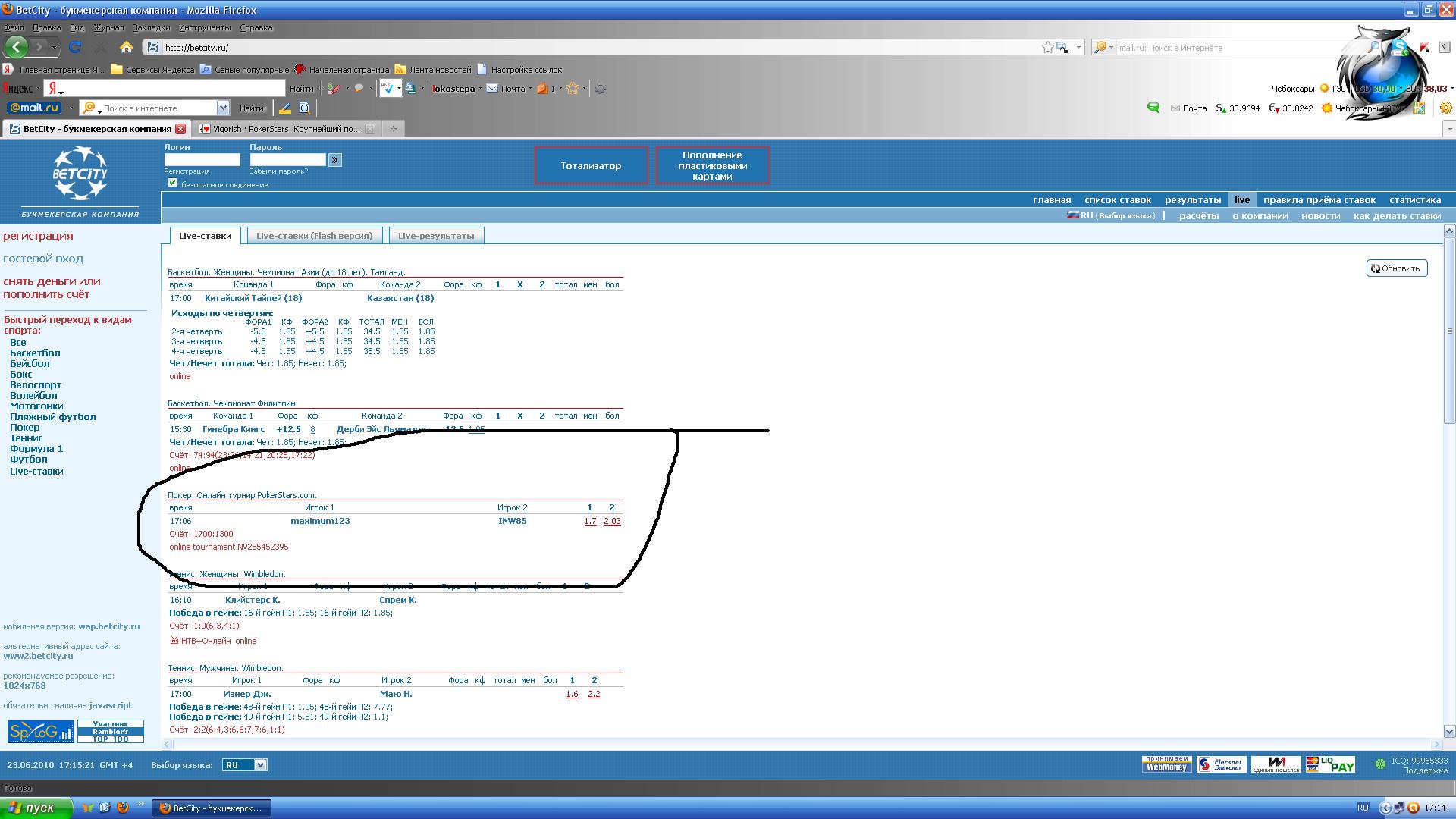The image size is (1456, 819).
Task: Switch to Live-результаты tab
Action: pyautogui.click(x=435, y=236)
